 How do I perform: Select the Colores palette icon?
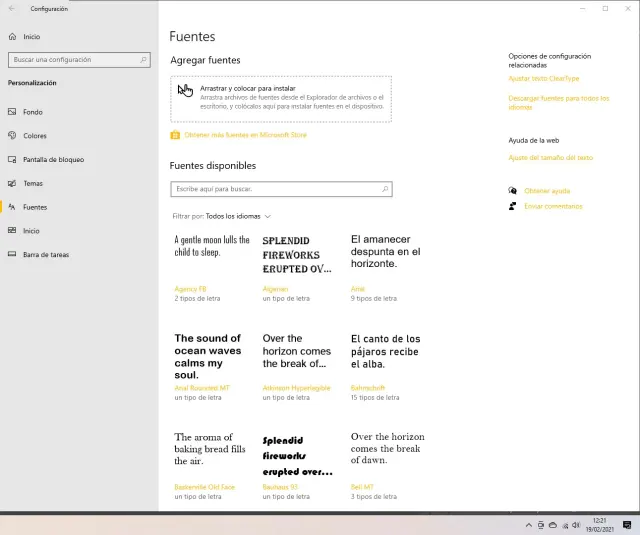coord(12,136)
